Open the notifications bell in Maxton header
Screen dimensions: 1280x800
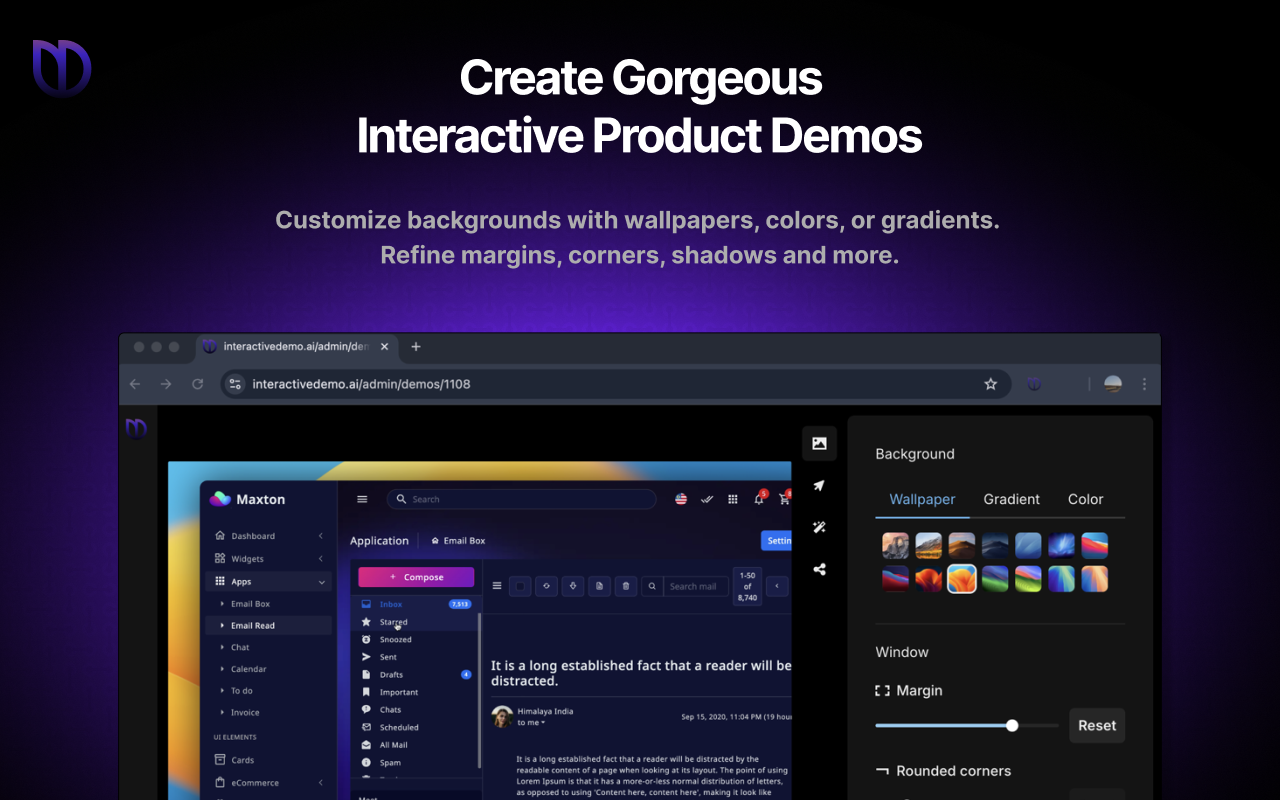758,498
